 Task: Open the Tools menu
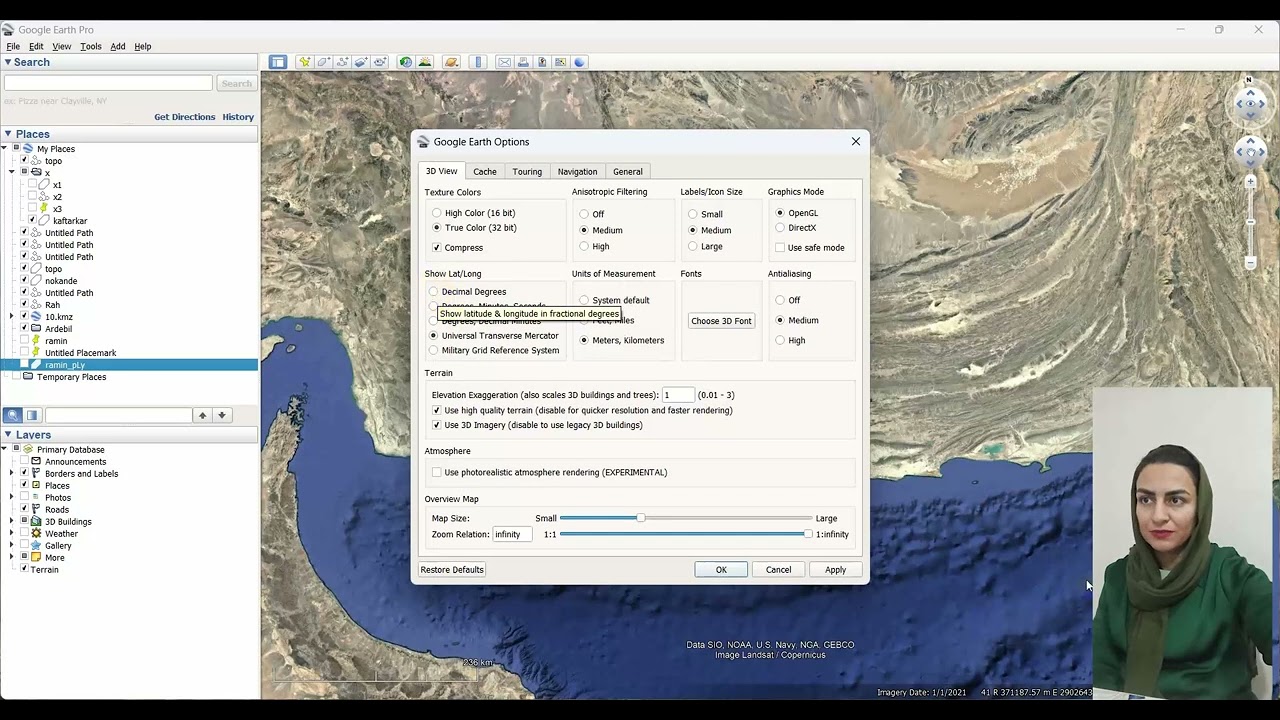(x=91, y=46)
